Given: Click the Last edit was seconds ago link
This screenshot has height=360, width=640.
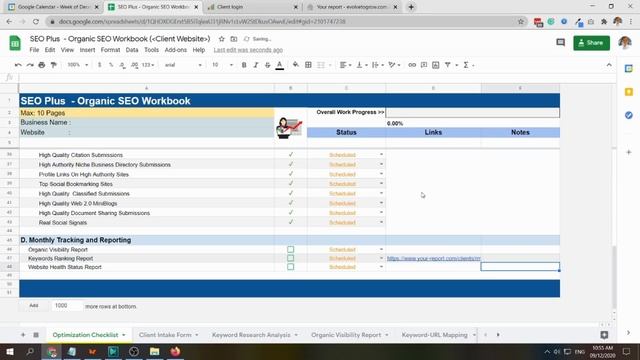Looking at the screenshot, I should (248, 50).
